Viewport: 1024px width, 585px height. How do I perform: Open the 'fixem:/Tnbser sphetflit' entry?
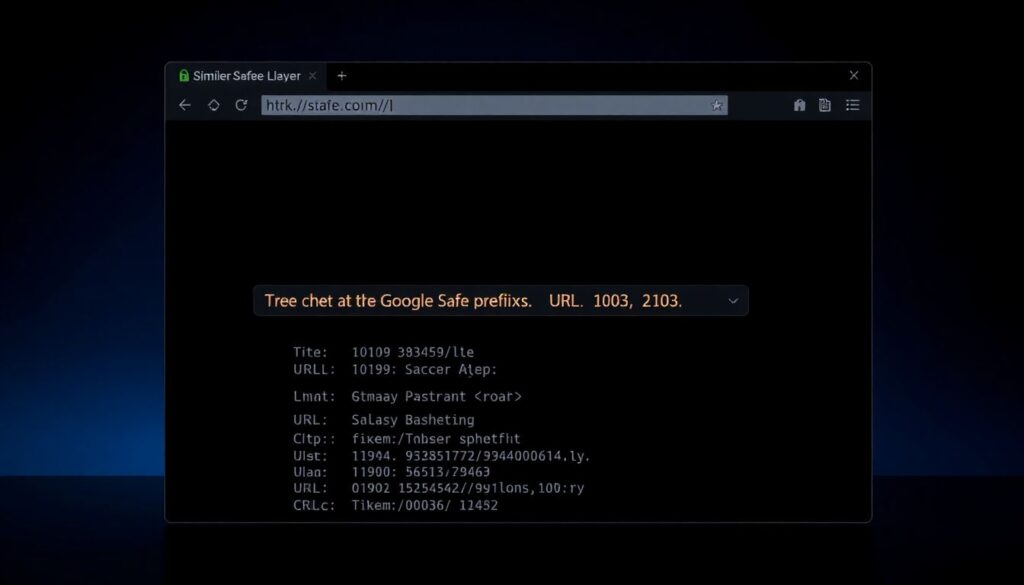click(x=436, y=438)
